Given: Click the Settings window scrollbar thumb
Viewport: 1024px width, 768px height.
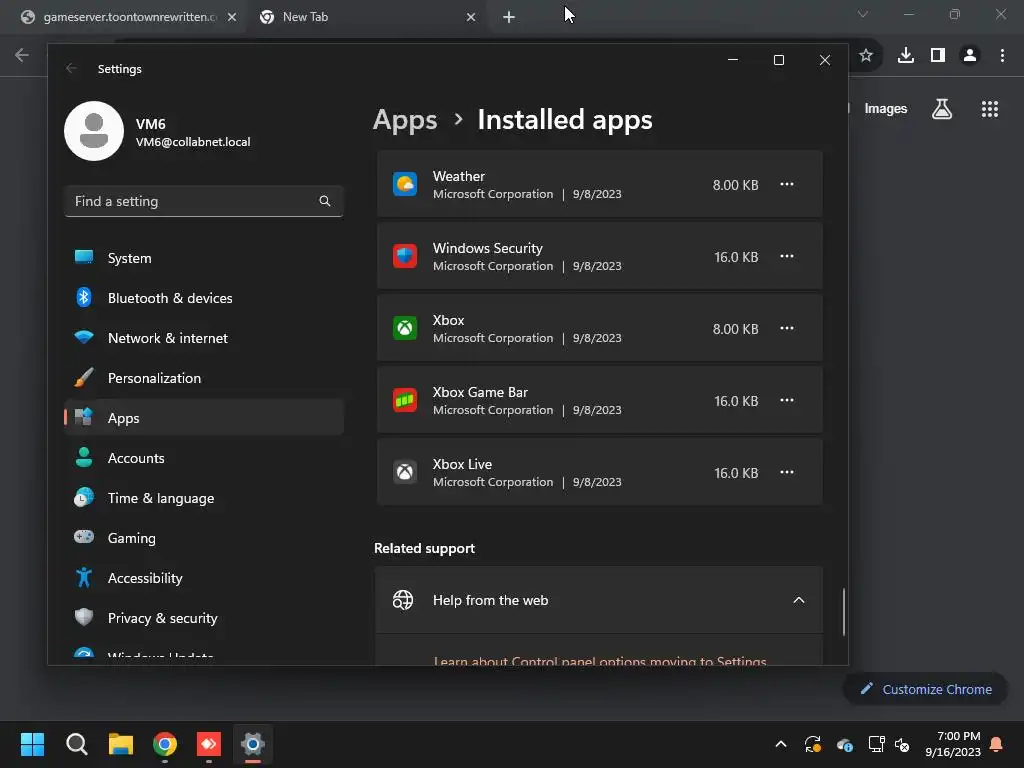Looking at the screenshot, I should 844,612.
